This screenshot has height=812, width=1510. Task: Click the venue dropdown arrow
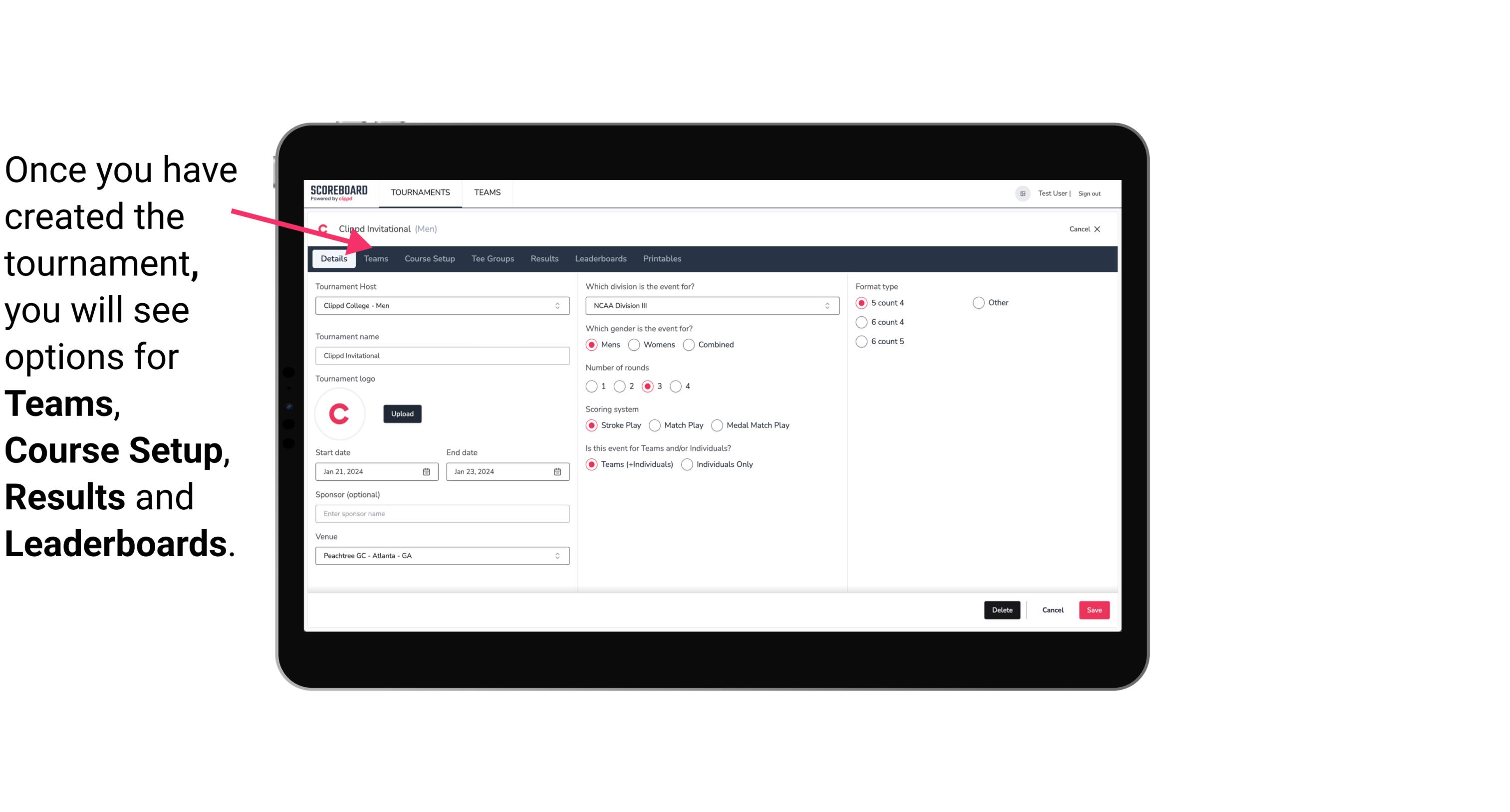(x=559, y=555)
